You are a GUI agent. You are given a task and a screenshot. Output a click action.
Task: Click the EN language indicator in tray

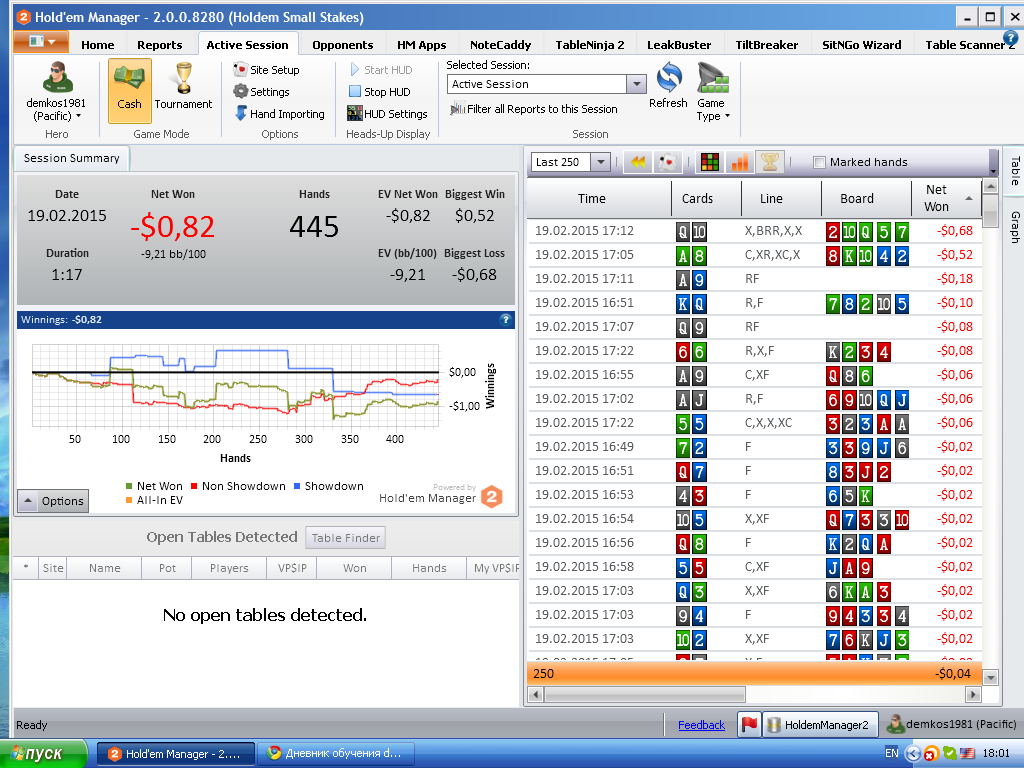coord(891,753)
